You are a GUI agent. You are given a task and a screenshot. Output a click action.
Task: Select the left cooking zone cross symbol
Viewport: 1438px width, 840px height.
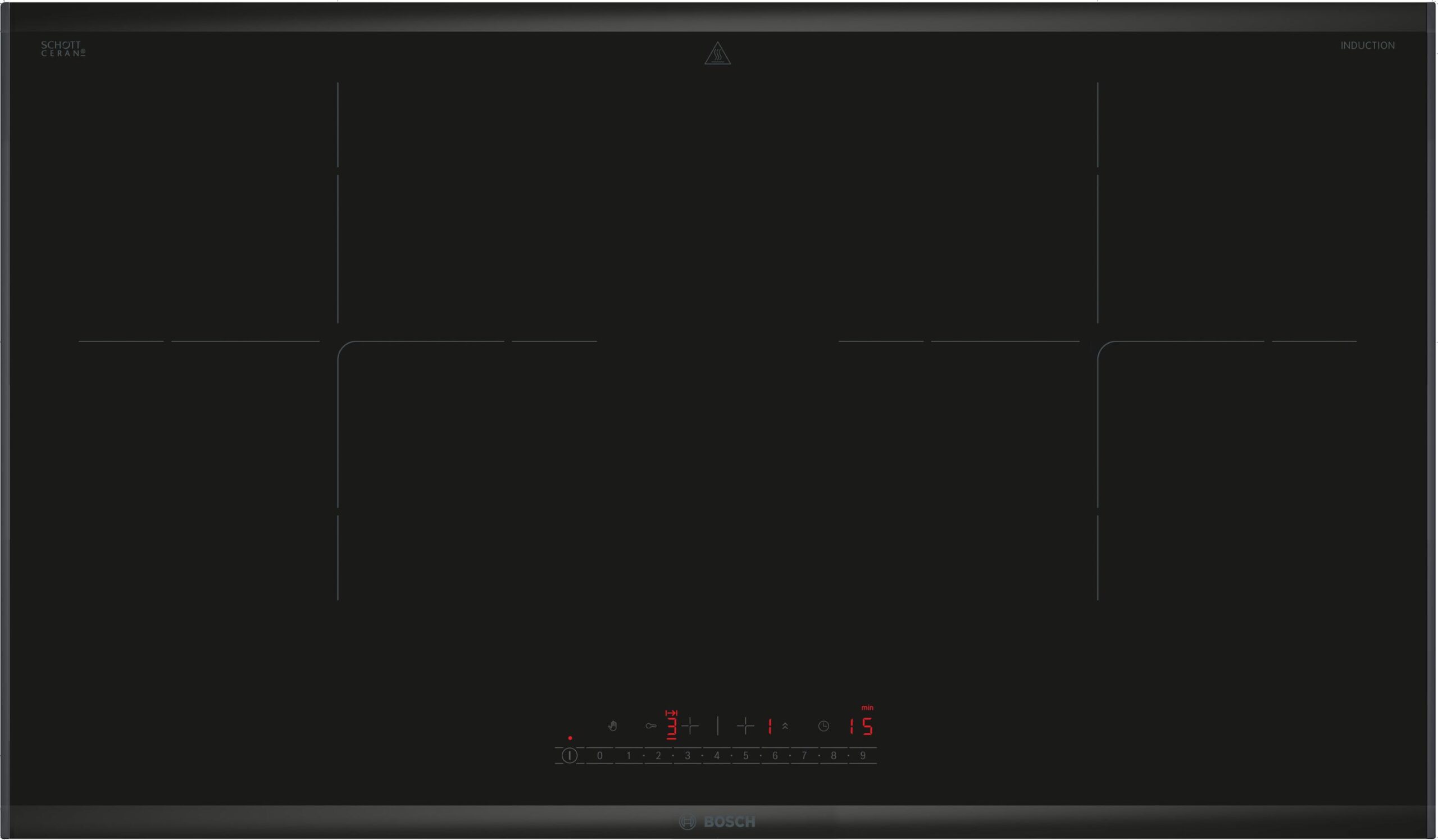(x=690, y=726)
